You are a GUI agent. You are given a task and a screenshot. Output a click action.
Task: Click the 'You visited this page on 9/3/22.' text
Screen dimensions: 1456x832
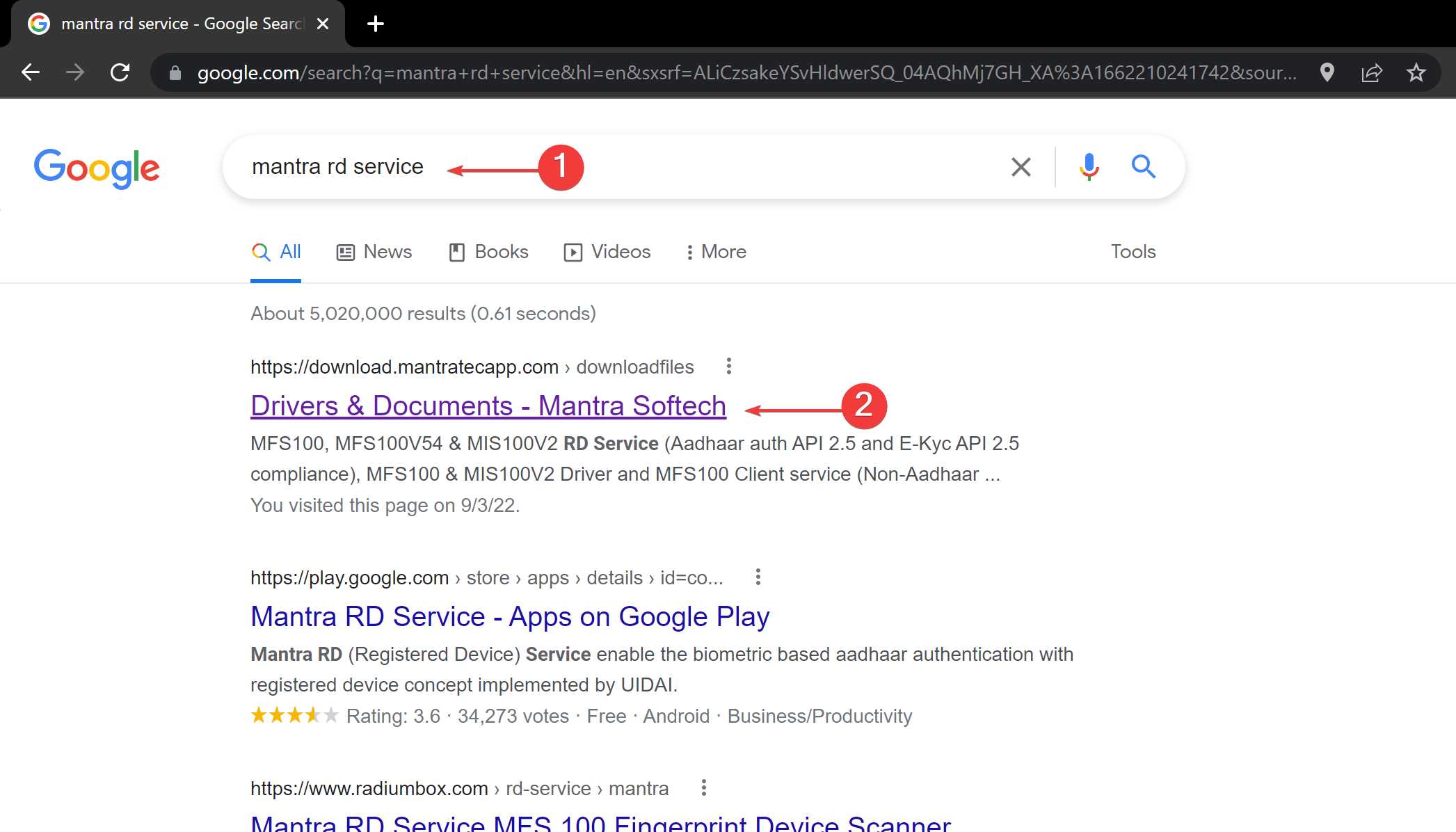385,505
